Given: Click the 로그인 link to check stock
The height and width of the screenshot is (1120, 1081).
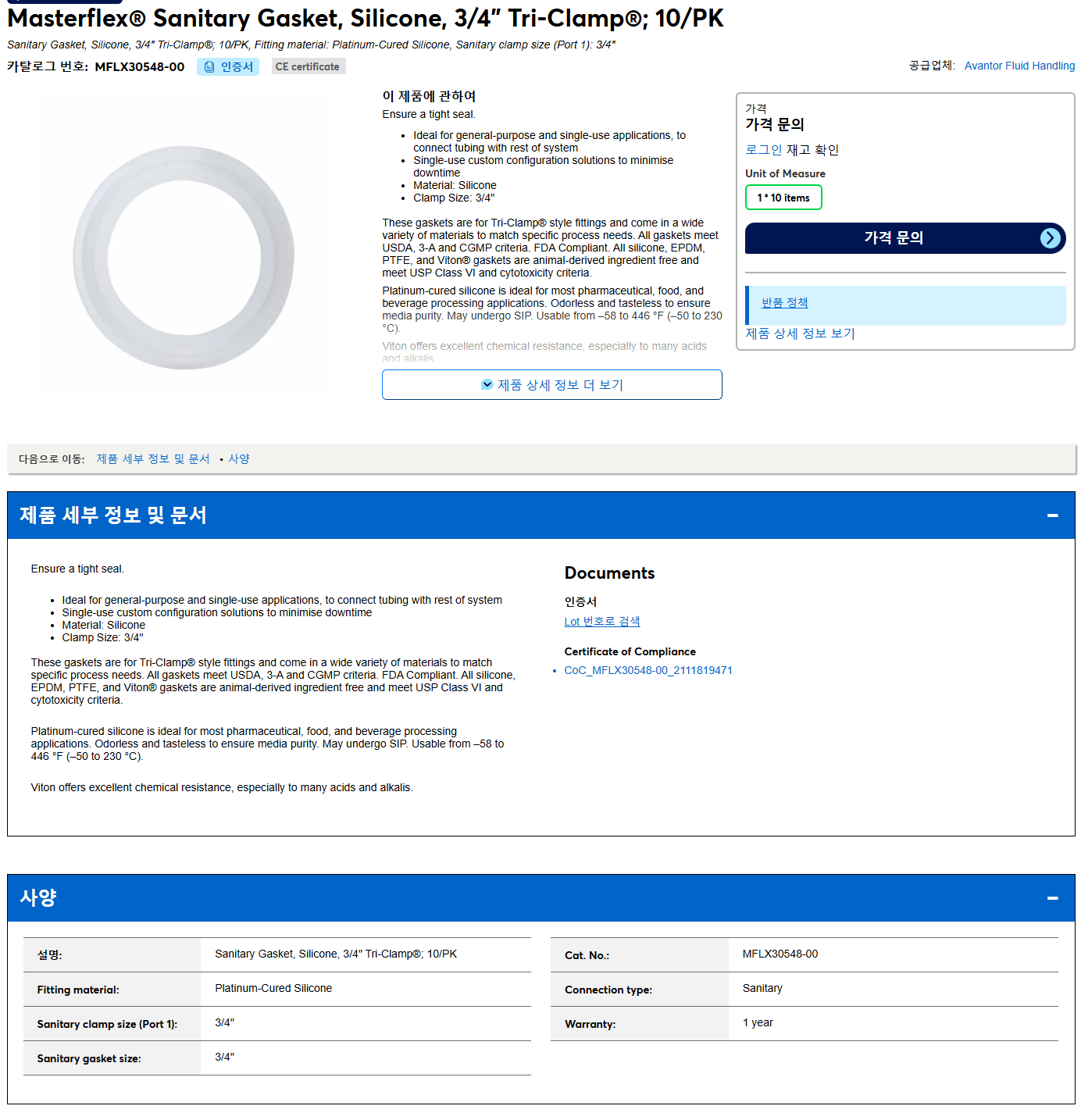Looking at the screenshot, I should tap(763, 150).
